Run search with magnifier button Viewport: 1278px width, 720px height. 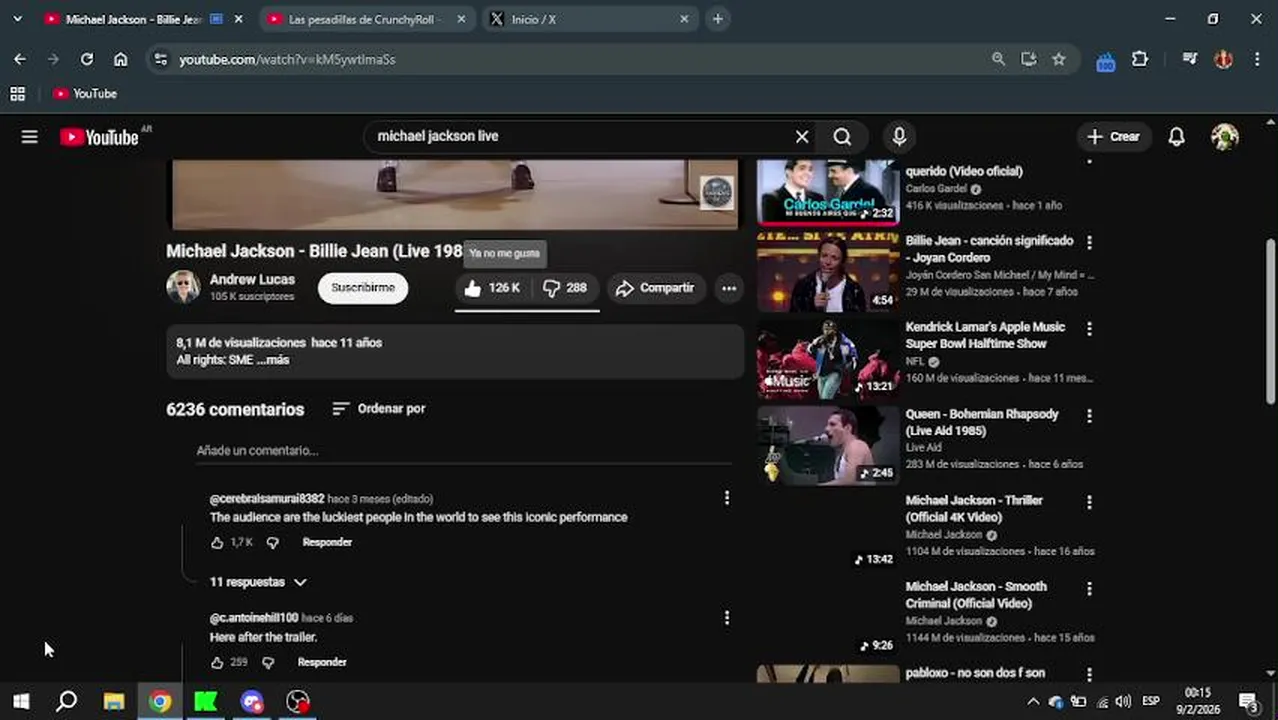842,137
